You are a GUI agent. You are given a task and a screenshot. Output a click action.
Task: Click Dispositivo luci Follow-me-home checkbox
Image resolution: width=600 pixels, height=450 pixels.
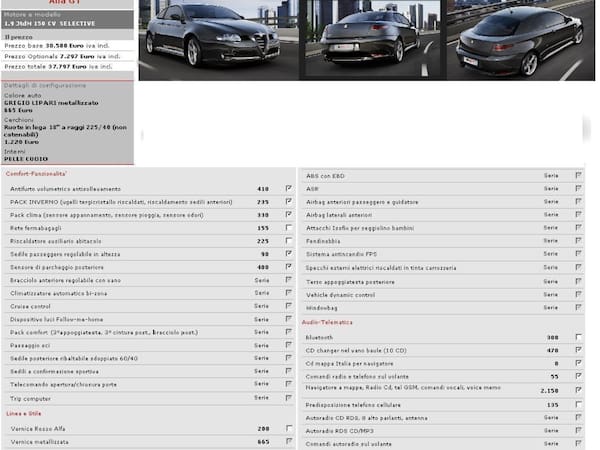click(x=289, y=319)
